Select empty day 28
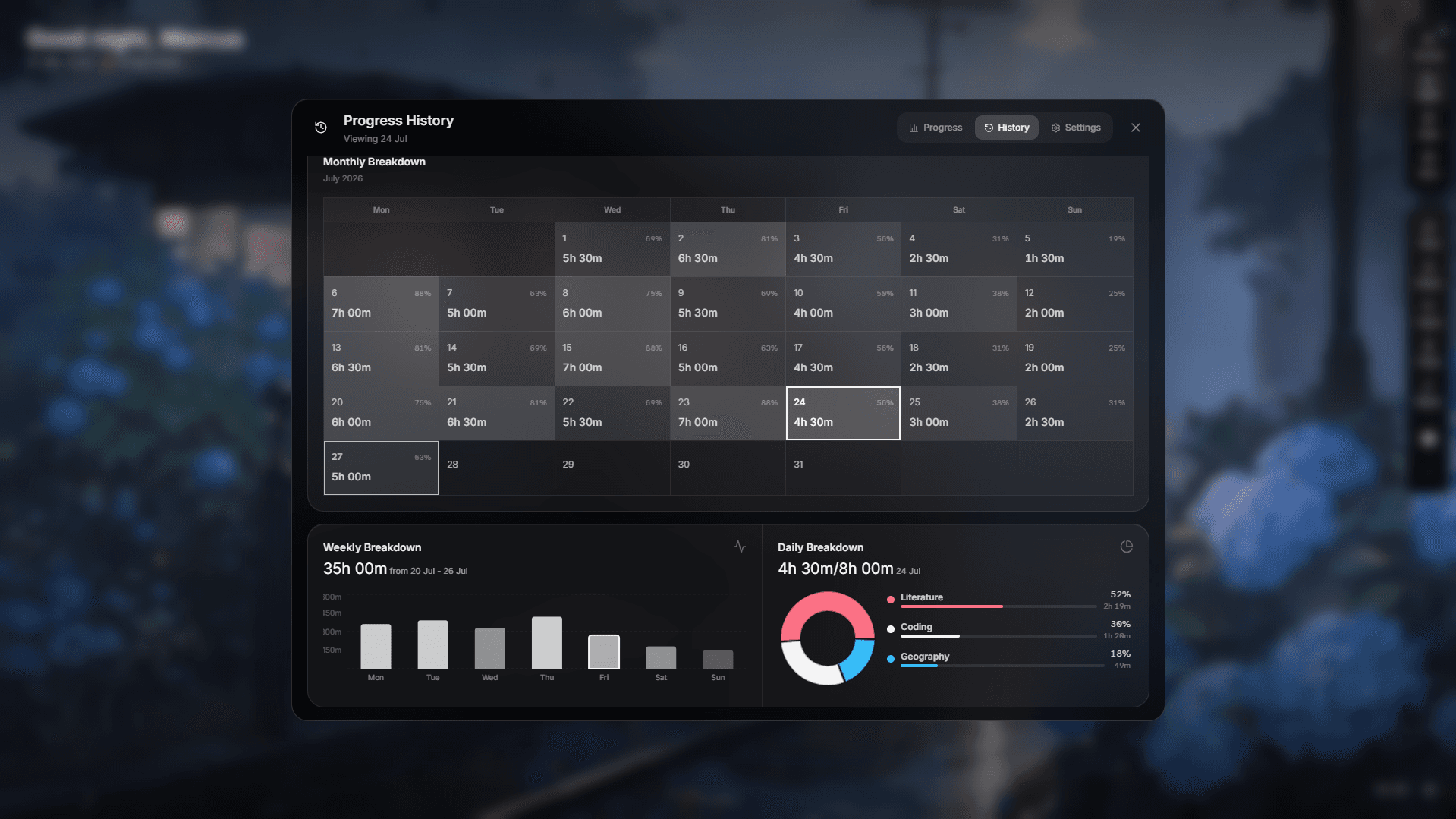 coord(497,468)
